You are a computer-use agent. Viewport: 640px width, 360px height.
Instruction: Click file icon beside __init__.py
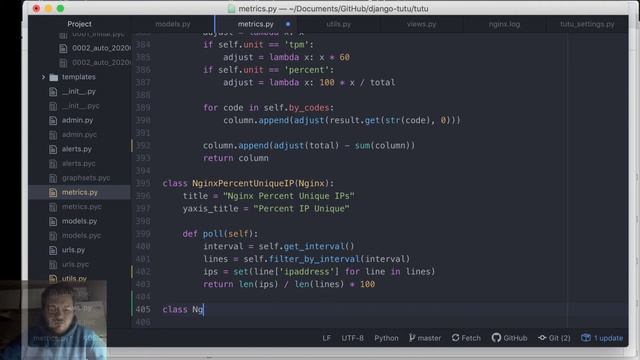click(53, 92)
